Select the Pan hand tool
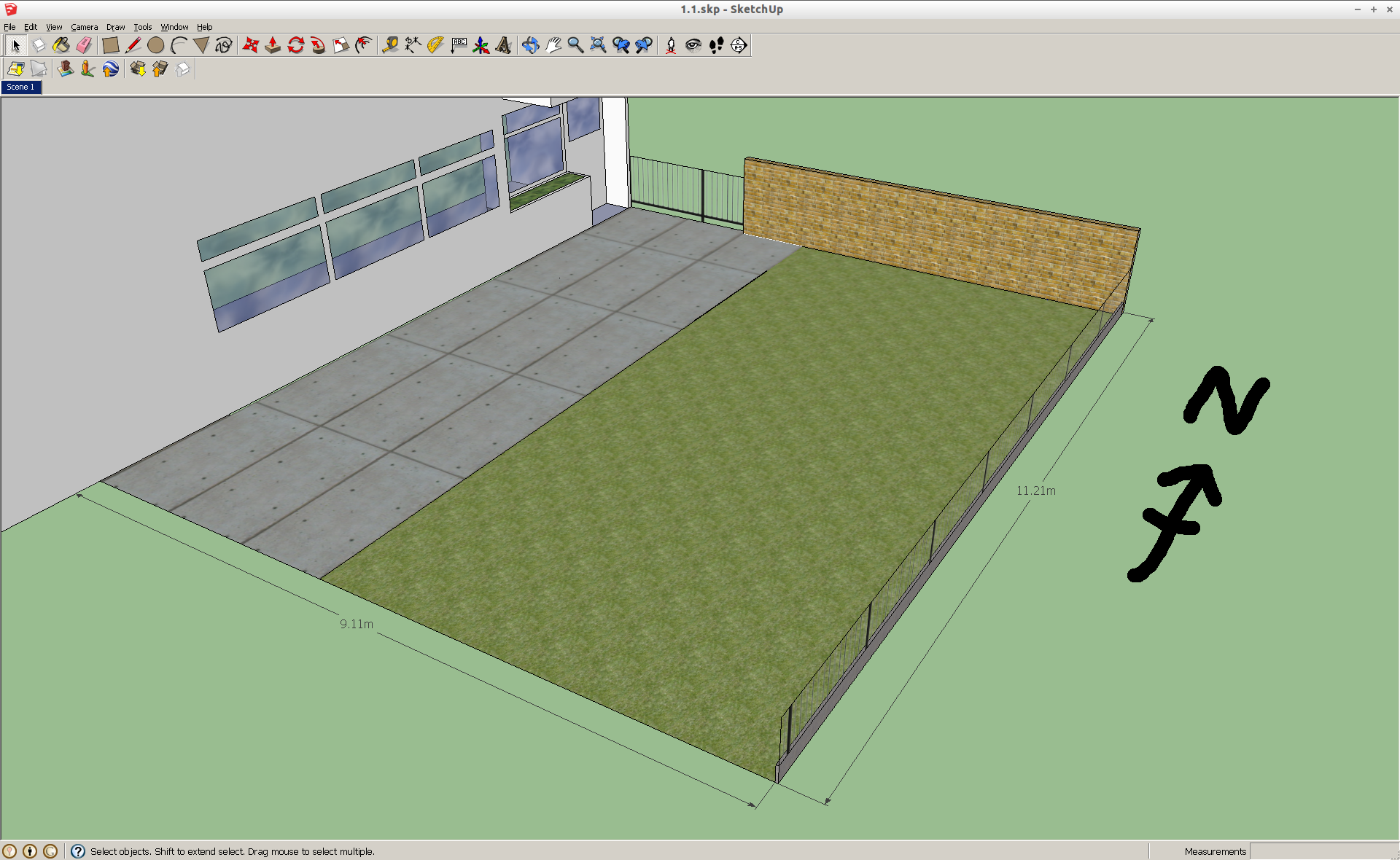Viewport: 1400px width, 860px height. [x=553, y=45]
